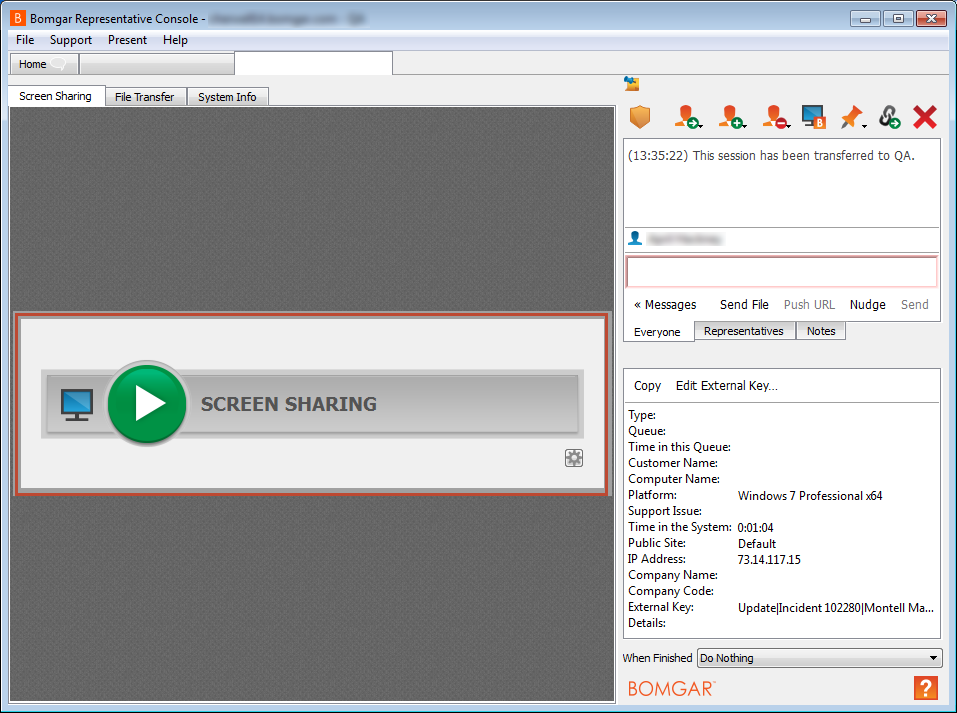Switch to the File Transfer tab
Screen dimensions: 957x713
point(145,97)
